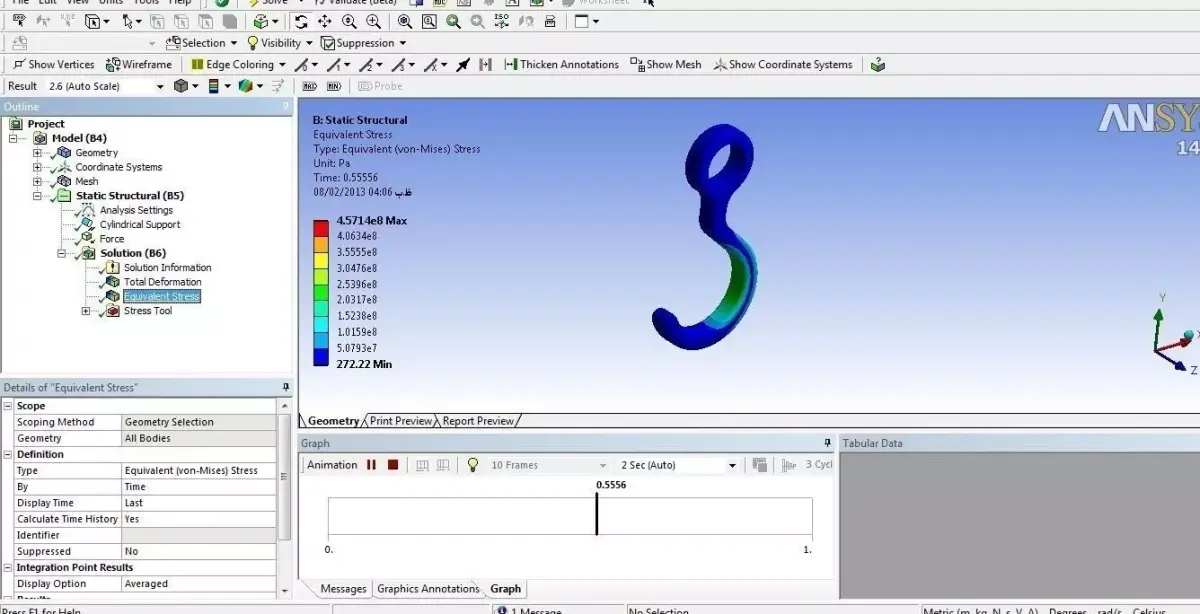Click the Random Colors annotation arrow icon
The width and height of the screenshot is (1200, 614).
463,65
